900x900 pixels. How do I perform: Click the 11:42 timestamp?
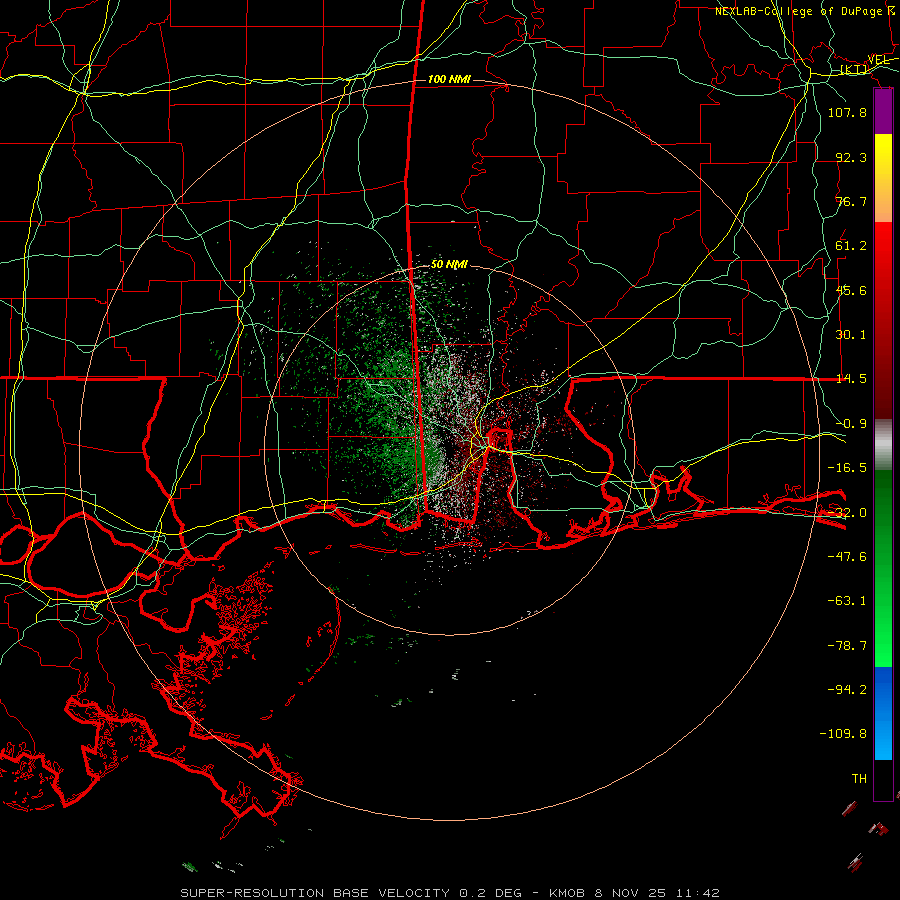[697, 893]
